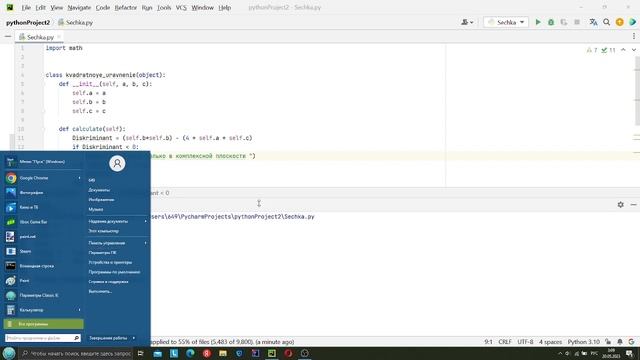The height and width of the screenshot is (360, 640).
Task: Open the VCS menu
Action: pyautogui.click(x=181, y=7)
